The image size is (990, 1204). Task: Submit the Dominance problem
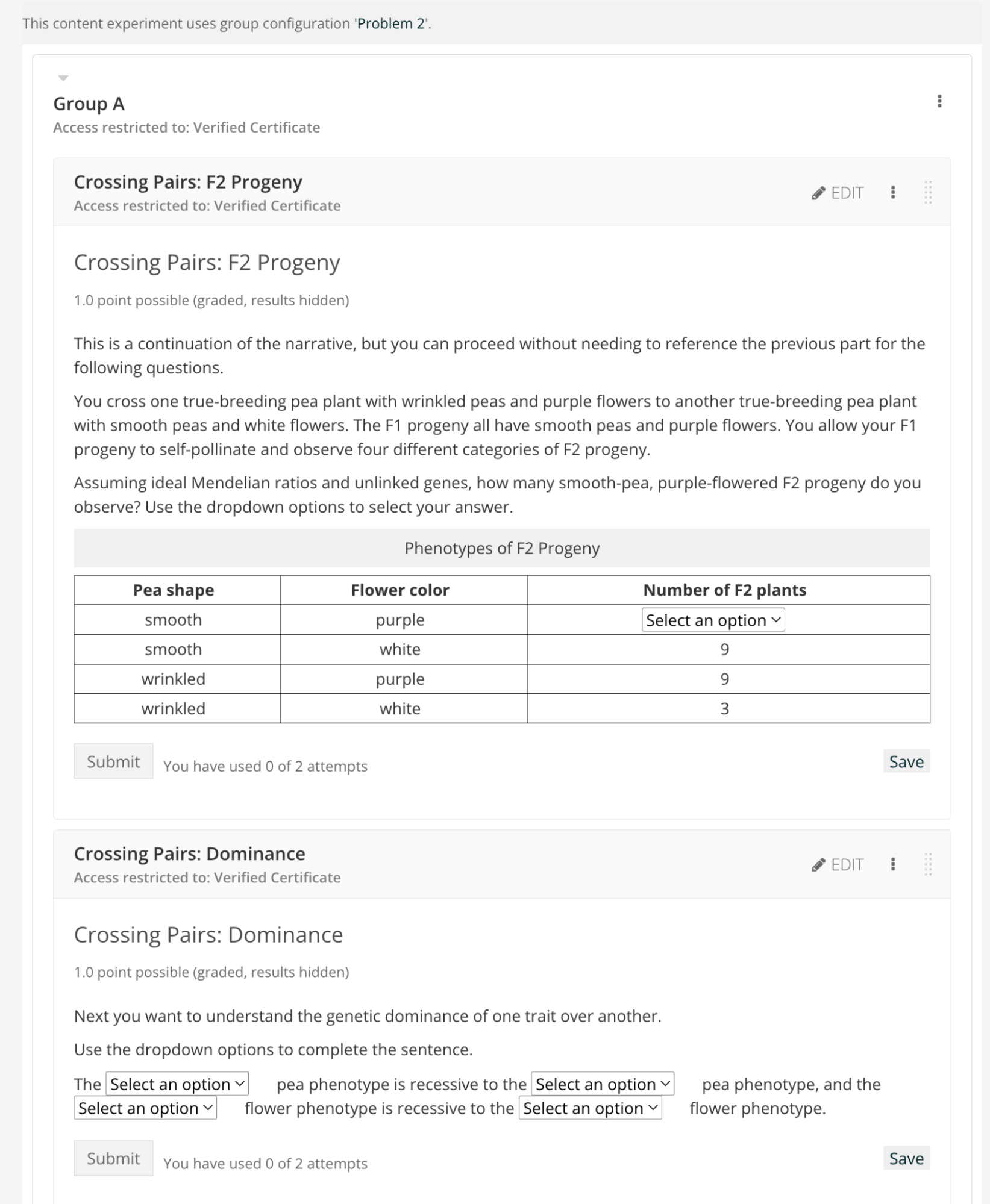pos(113,1158)
